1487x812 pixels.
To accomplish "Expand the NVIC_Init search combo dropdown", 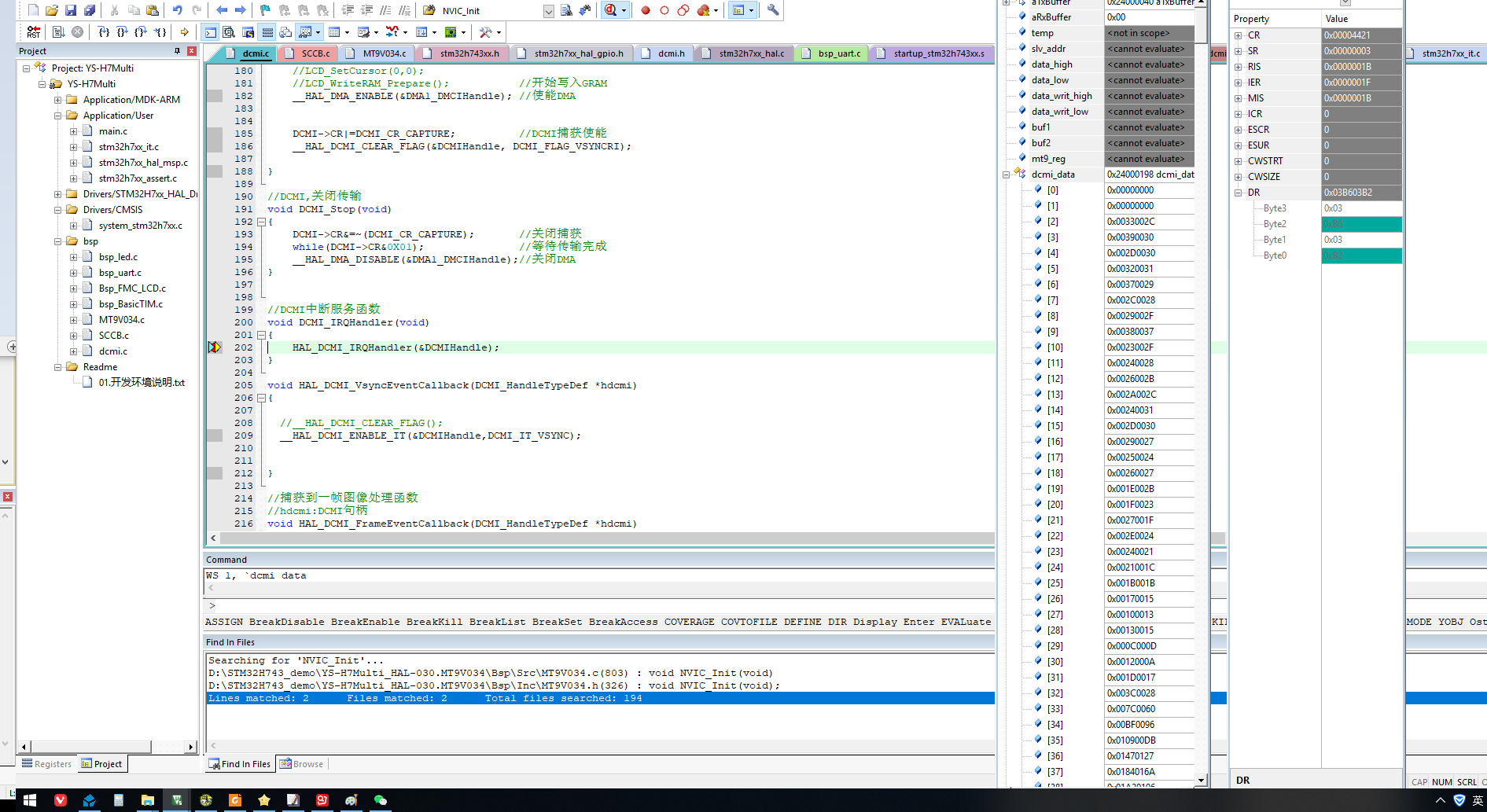I will tap(548, 11).
